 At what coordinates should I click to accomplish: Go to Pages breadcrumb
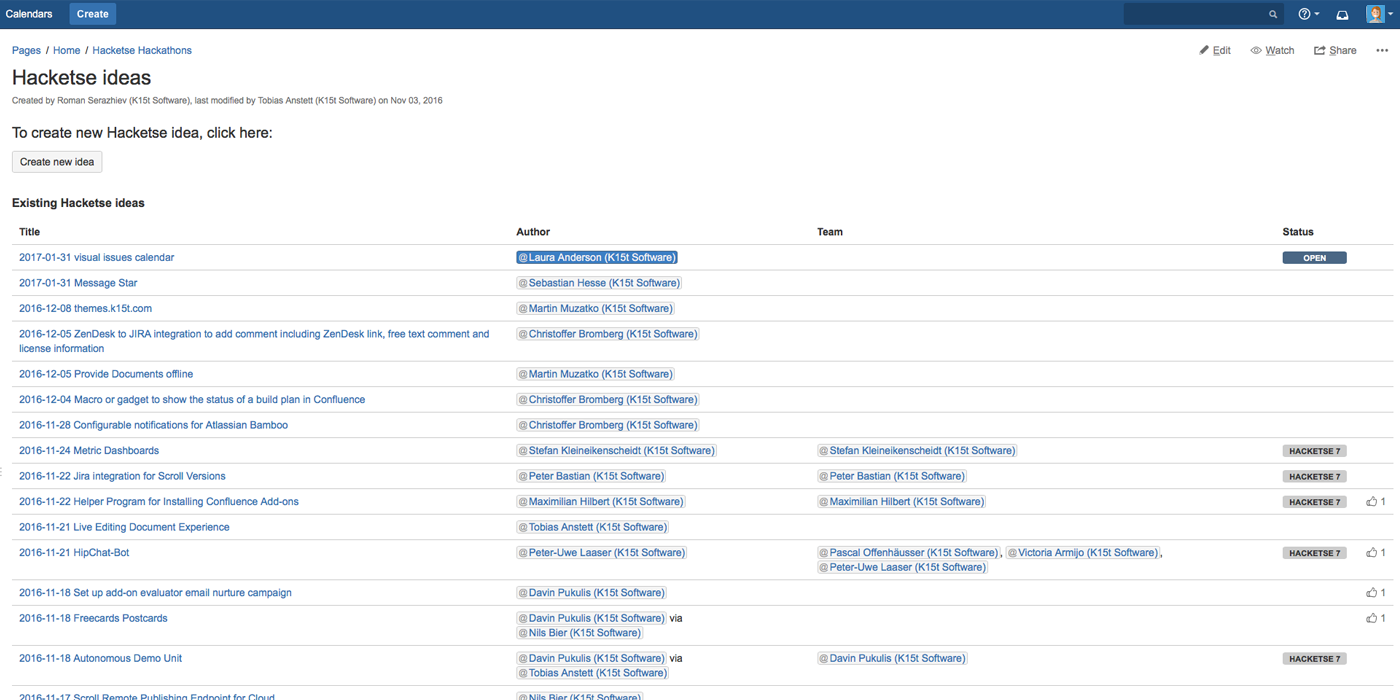click(26, 50)
